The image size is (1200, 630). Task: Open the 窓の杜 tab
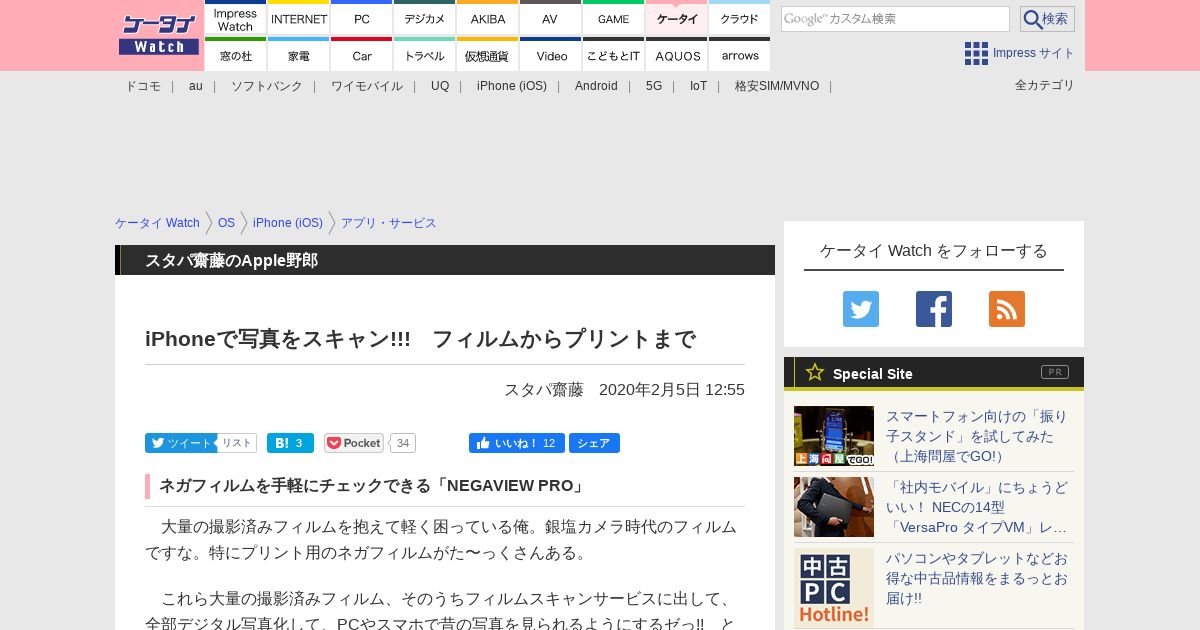(236, 55)
